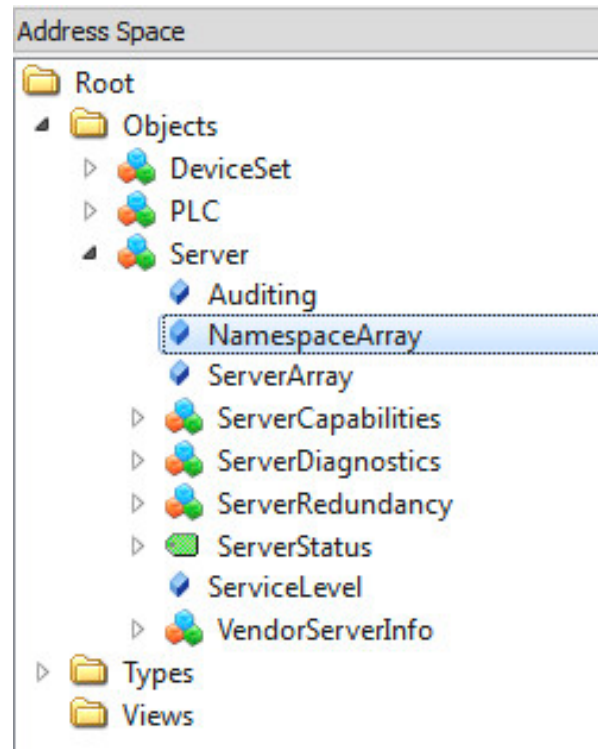The image size is (598, 749).
Task: Click the ServerStatus green tag icon
Action: [x=182, y=545]
